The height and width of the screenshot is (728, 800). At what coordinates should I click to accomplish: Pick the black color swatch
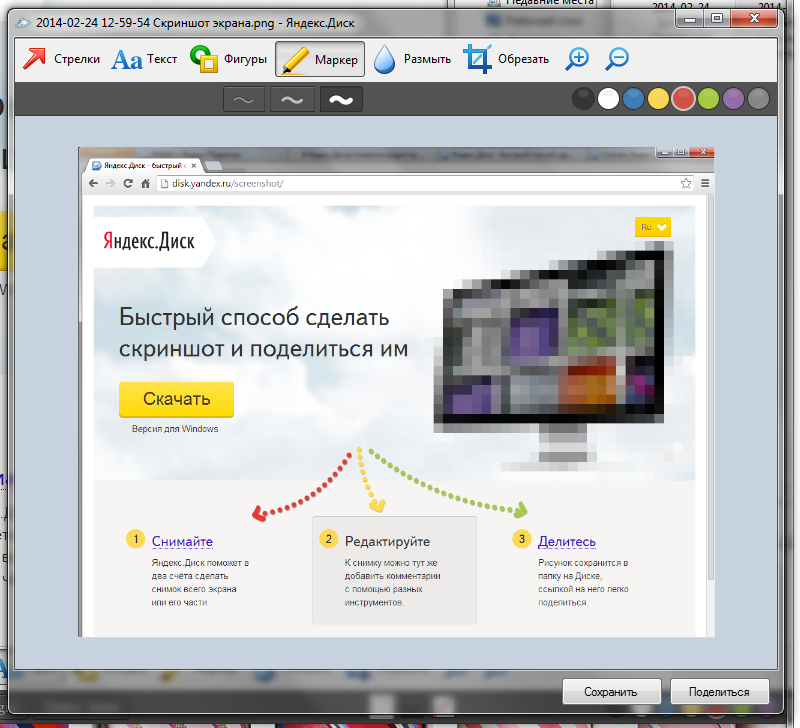[583, 99]
